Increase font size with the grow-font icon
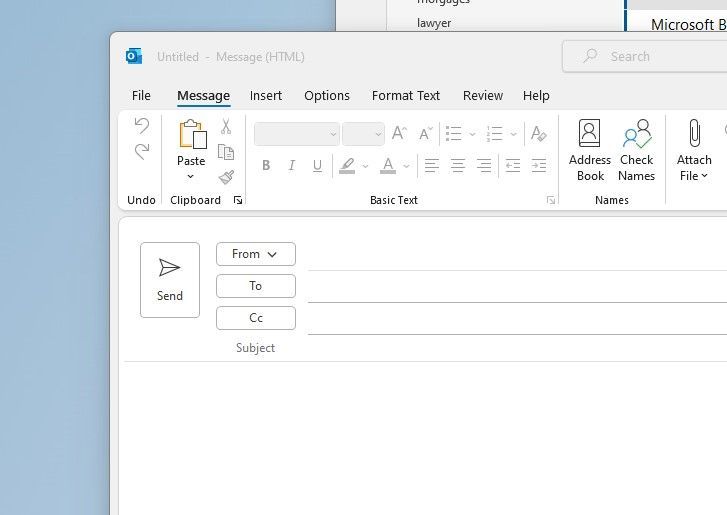The height and width of the screenshot is (515, 727). tap(399, 134)
